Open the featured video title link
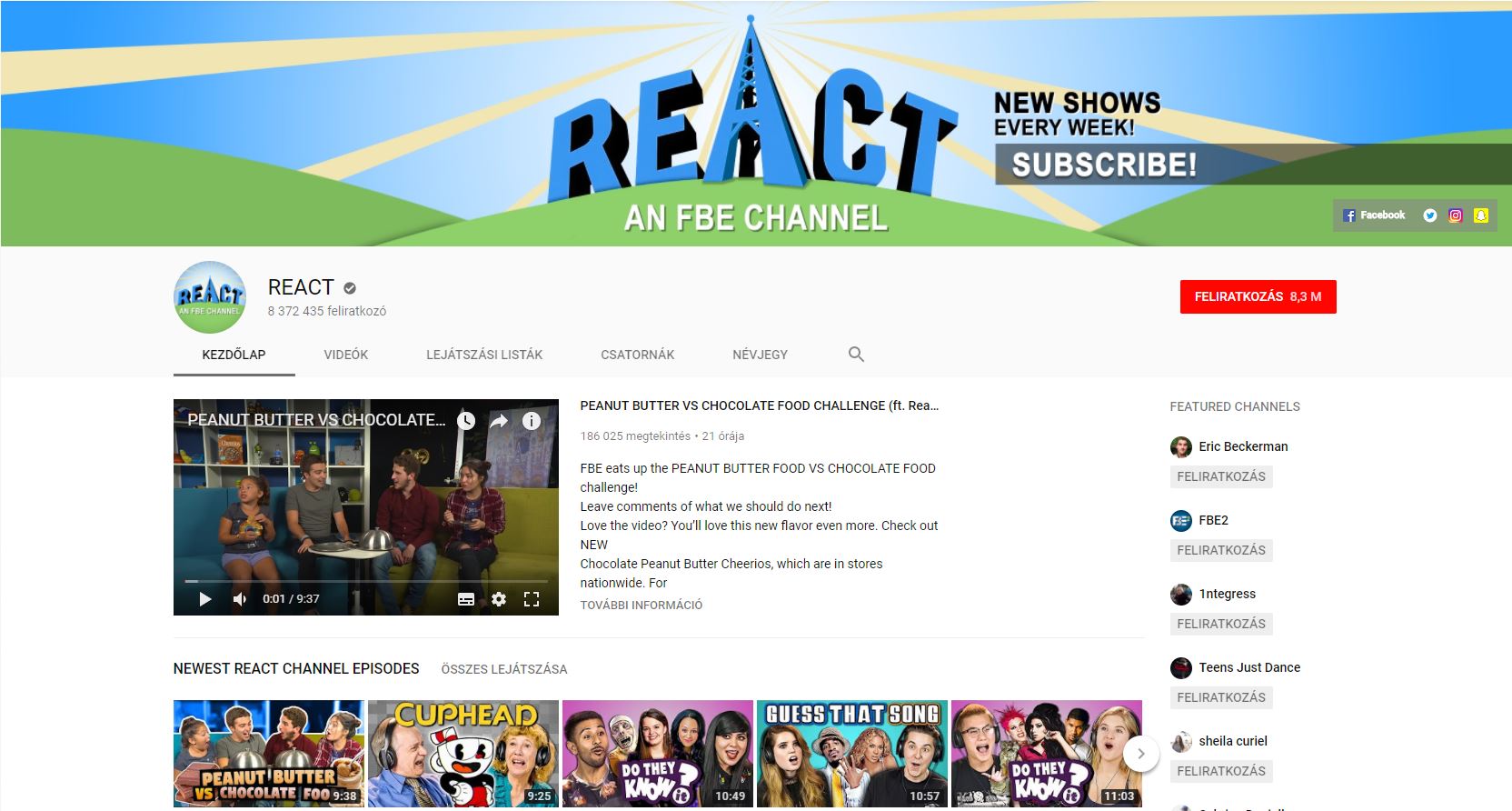This screenshot has height=811, width=1512. [x=760, y=405]
